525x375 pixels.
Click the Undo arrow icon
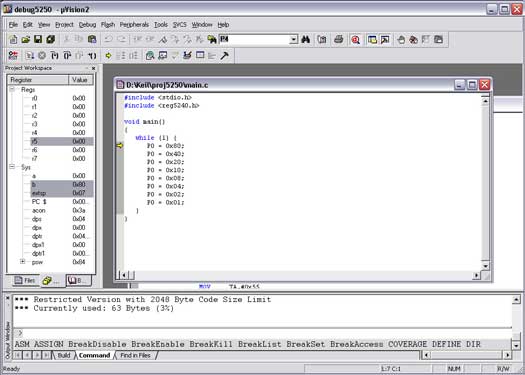tap(108, 40)
